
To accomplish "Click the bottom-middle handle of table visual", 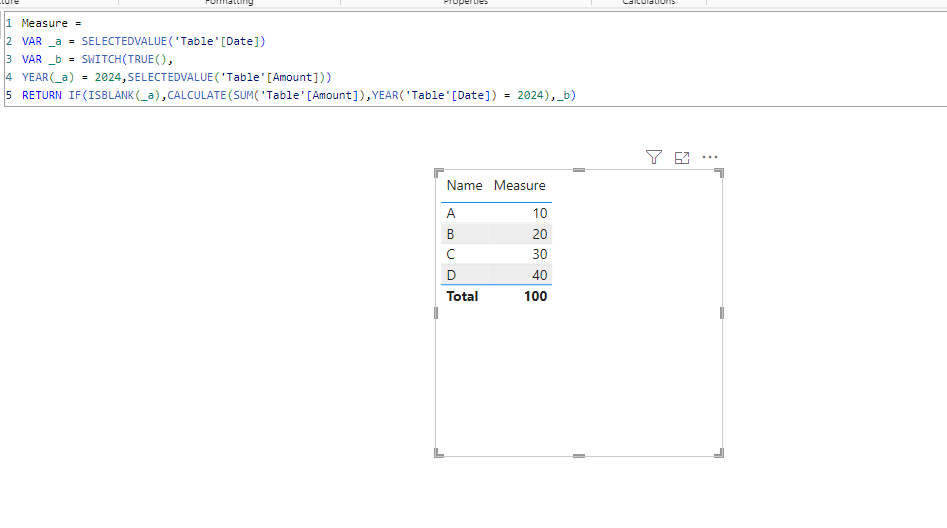I will coord(579,456).
